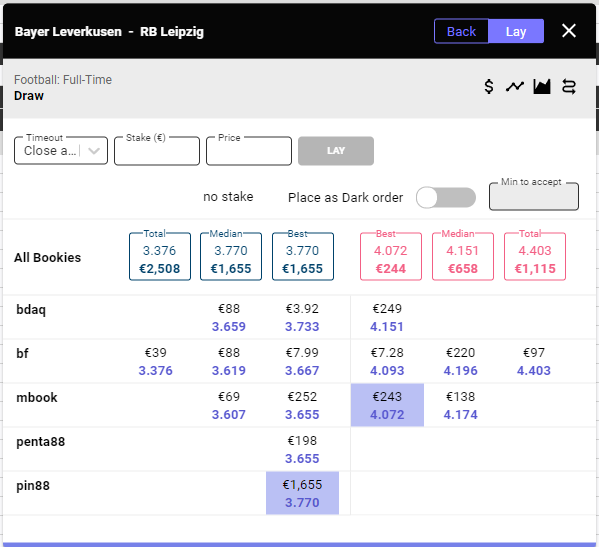Select the pink Total 4.403 box
This screenshot has height=547, width=599.
coord(535,257)
